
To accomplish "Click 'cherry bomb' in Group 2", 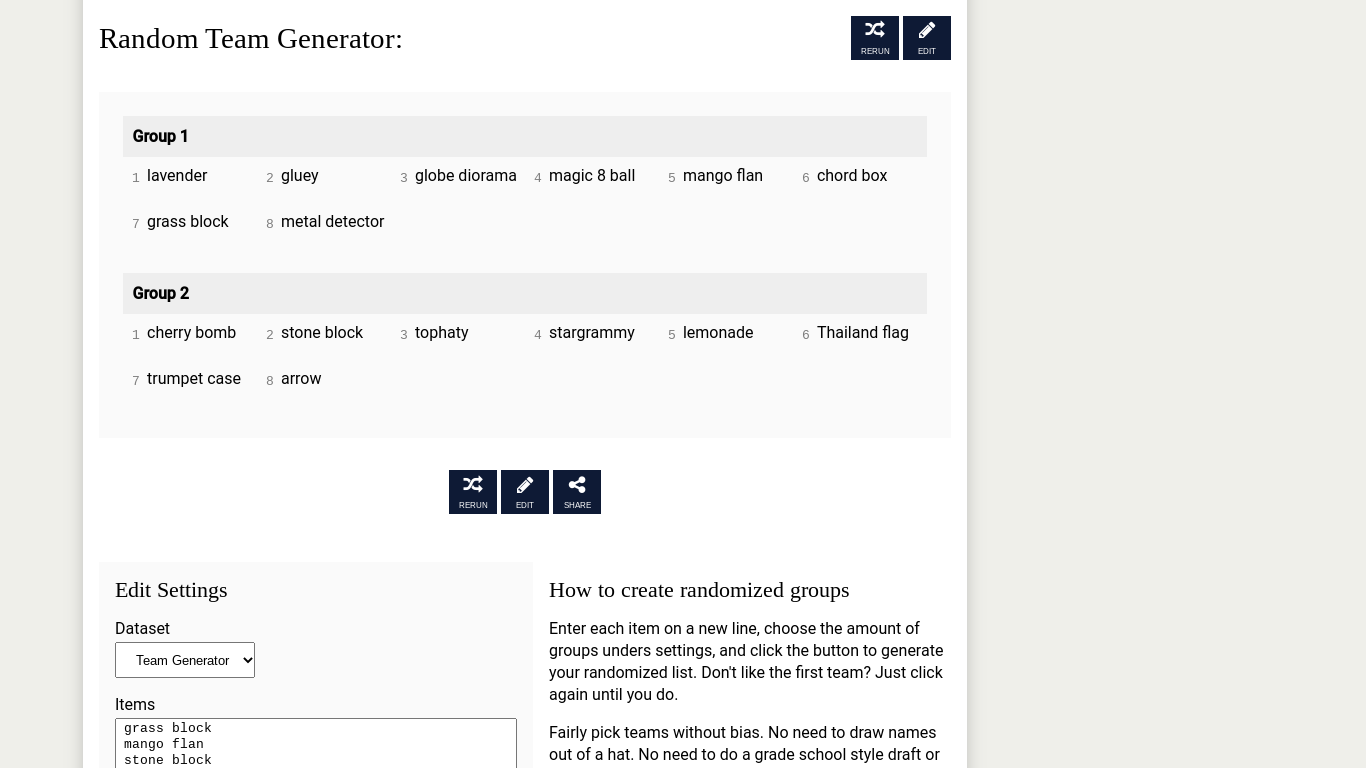I will pyautogui.click(x=191, y=333).
